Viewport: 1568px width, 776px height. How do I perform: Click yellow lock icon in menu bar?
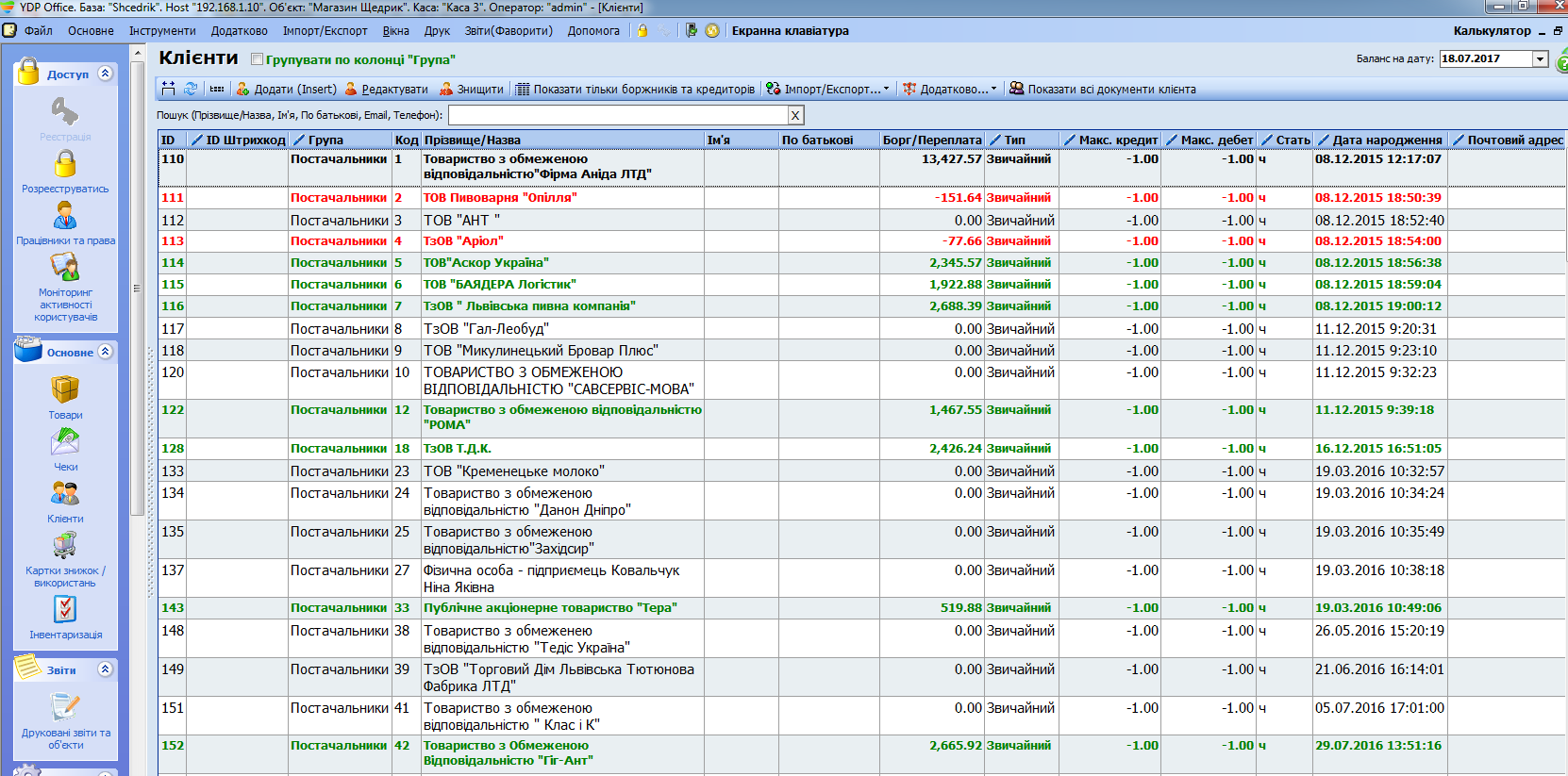tap(642, 30)
